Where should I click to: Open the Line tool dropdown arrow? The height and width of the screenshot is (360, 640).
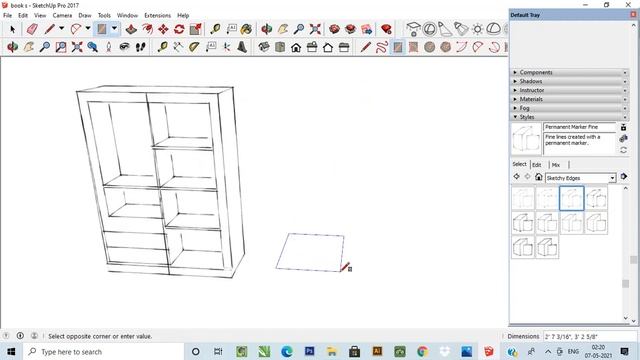coord(62,29)
